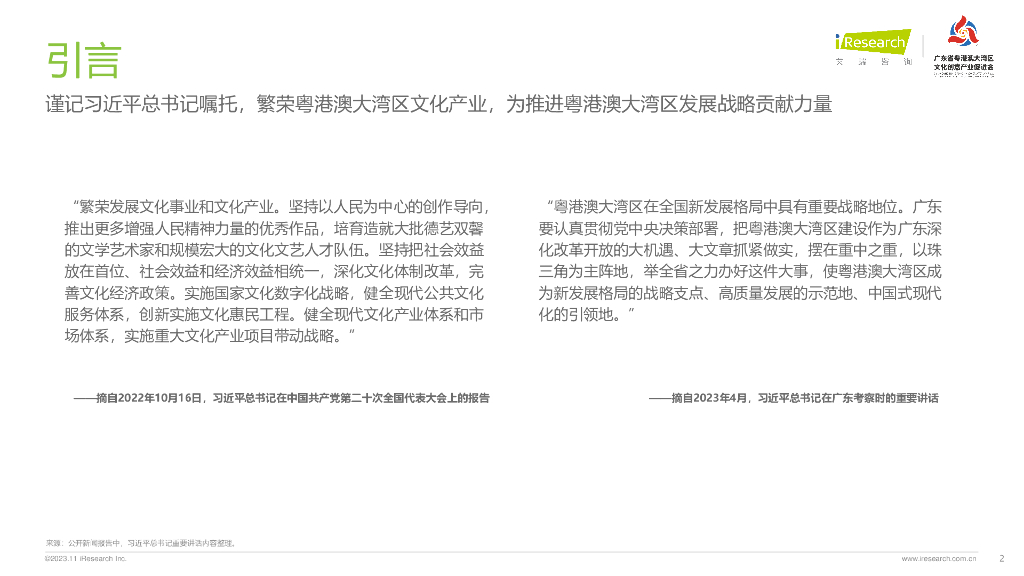The height and width of the screenshot is (576, 1024).
Task: Select the subtitle beginning 谨记习近平总书记嘱托
Action: [439, 104]
